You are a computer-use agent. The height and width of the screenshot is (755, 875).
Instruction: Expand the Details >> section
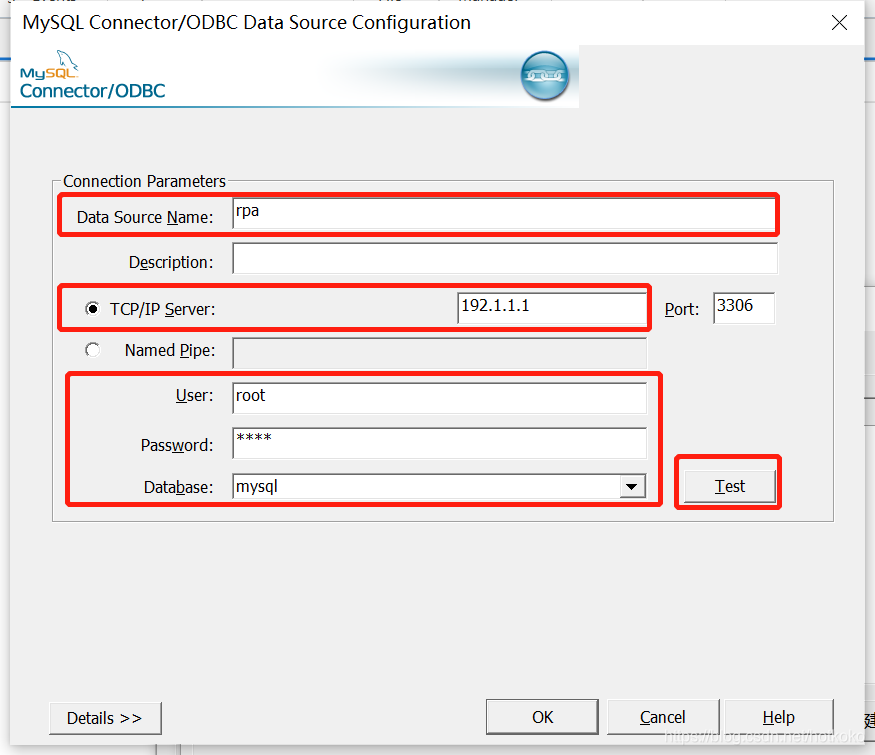105,718
